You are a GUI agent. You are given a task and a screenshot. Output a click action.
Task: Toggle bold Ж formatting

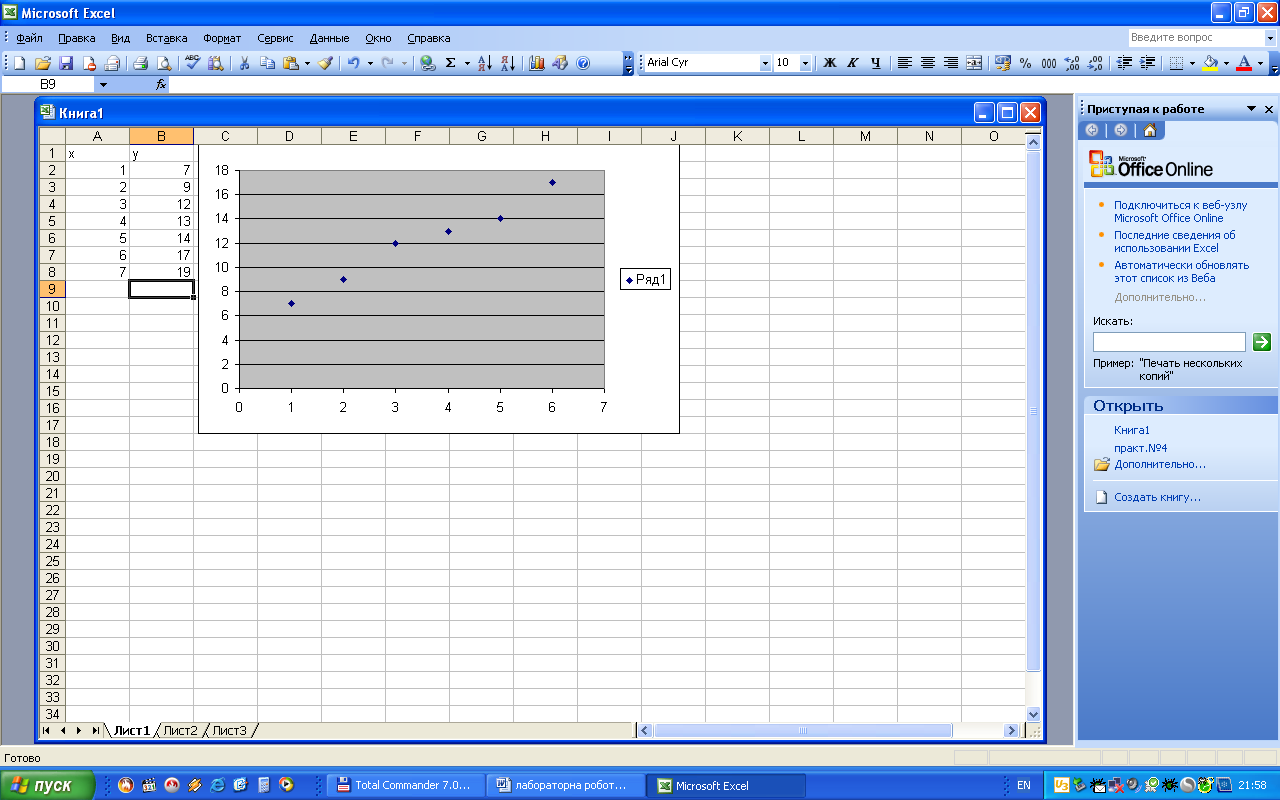pos(829,63)
